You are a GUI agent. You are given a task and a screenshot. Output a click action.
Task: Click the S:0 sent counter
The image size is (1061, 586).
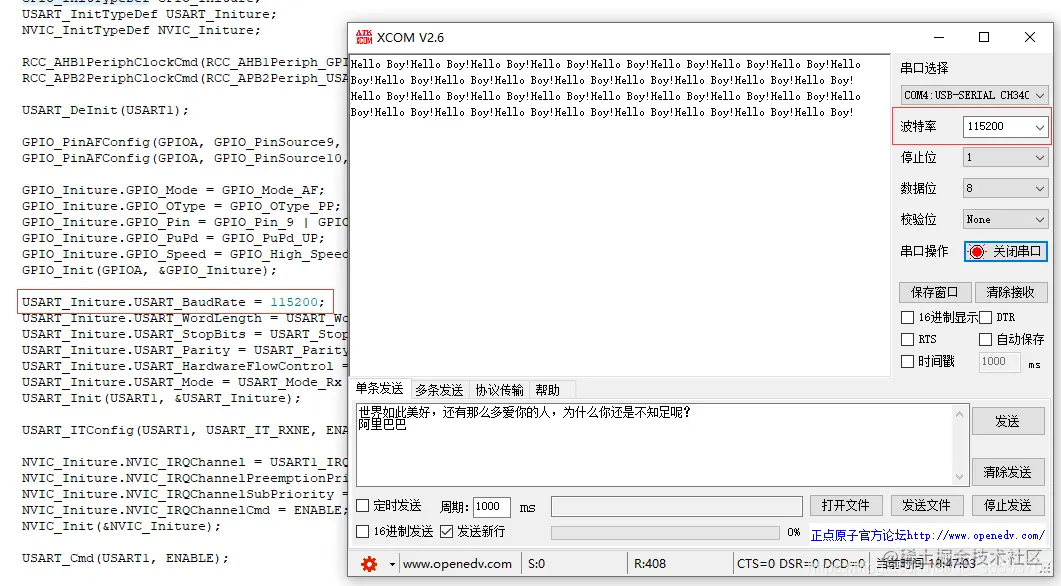pyautogui.click(x=537, y=564)
